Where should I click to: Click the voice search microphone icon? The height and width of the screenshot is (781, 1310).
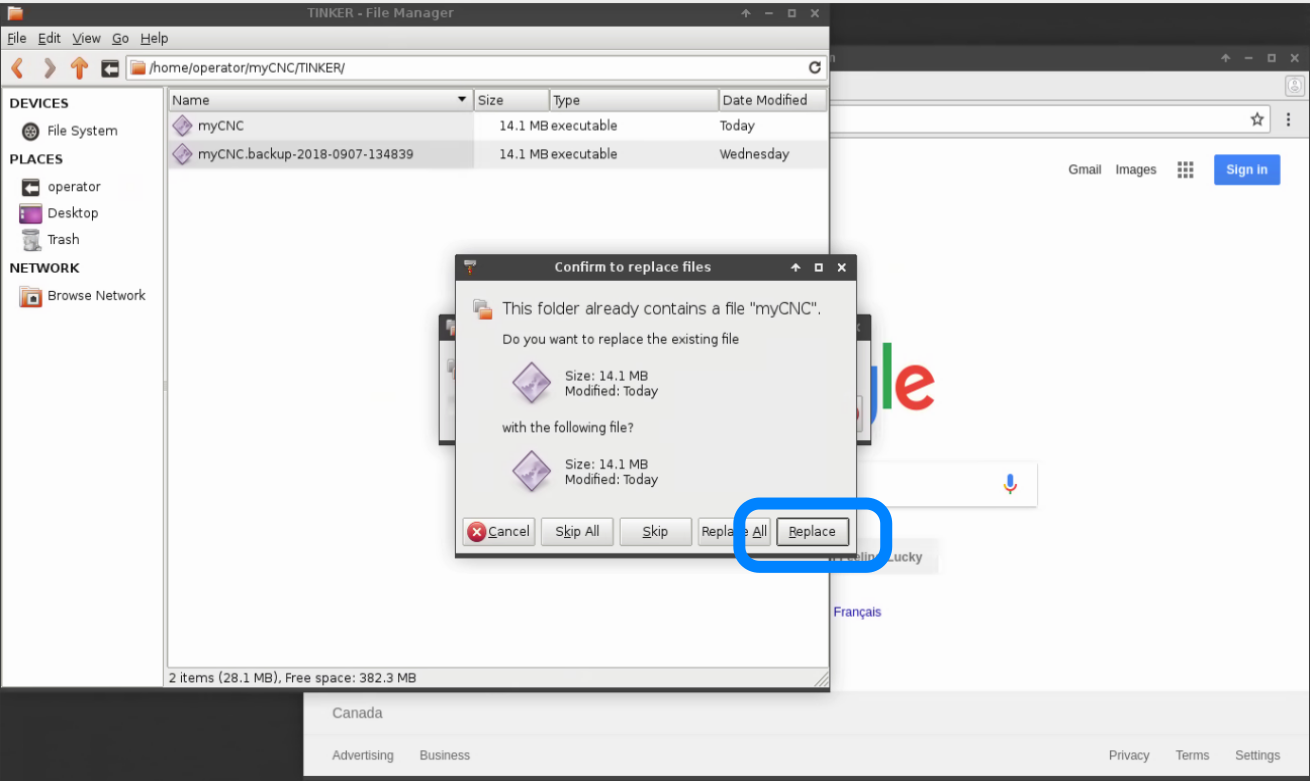(x=1009, y=484)
